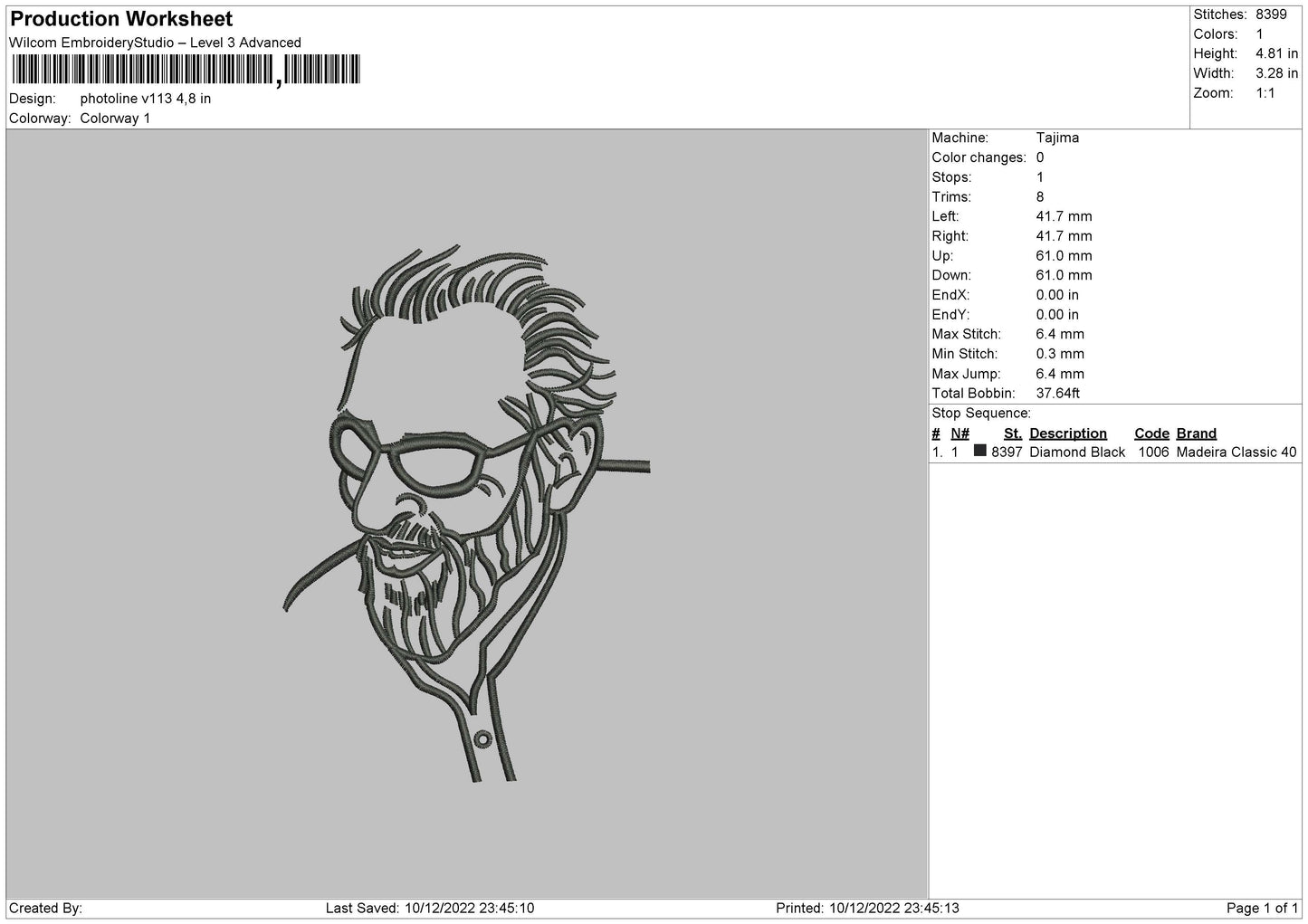
Task: Click the Madeira Classic 40 brand cell
Action: [x=1236, y=452]
